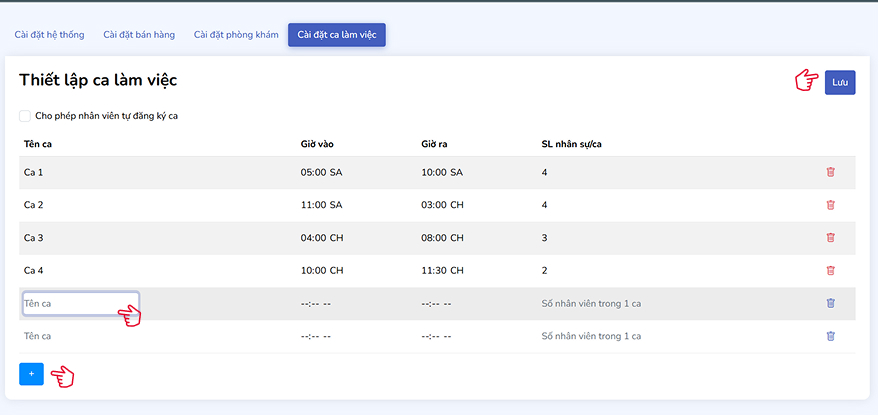Enable 'Cho phép nhân viên tự đăng ký ca'
879x416 pixels.
25,116
